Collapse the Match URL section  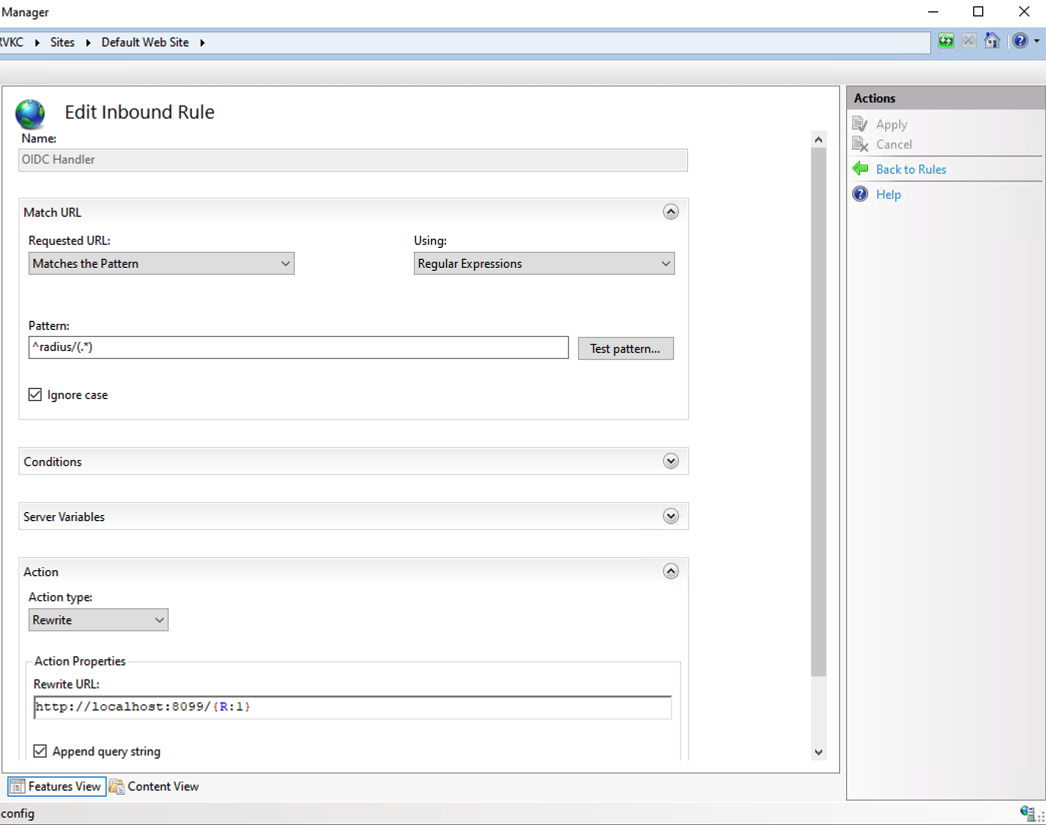coord(670,212)
